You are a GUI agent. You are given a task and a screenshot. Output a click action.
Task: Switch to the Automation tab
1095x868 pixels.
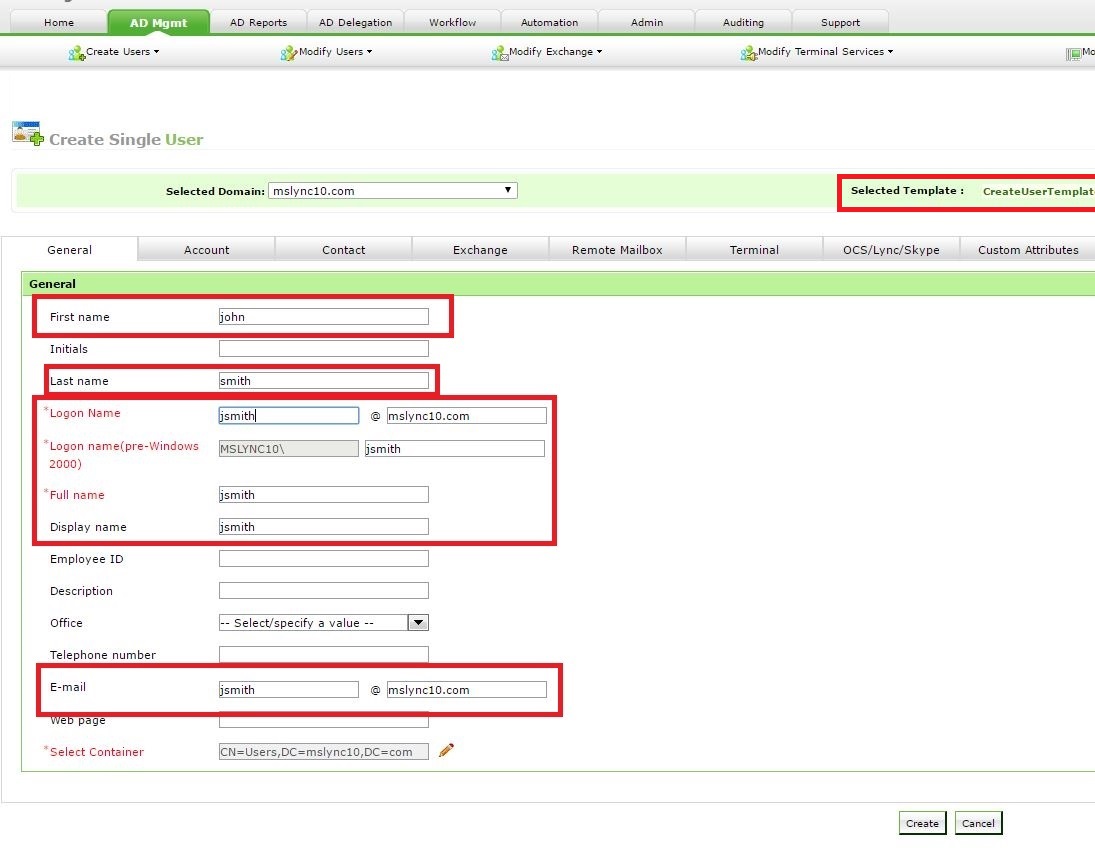(550, 22)
